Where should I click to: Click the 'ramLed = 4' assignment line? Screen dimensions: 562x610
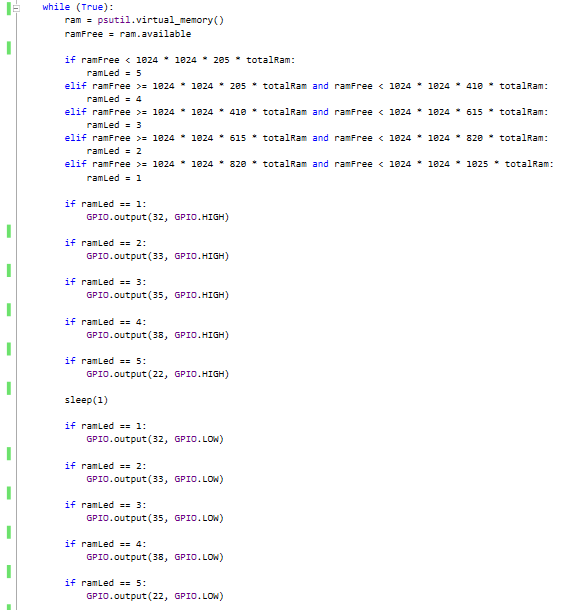pos(114,99)
